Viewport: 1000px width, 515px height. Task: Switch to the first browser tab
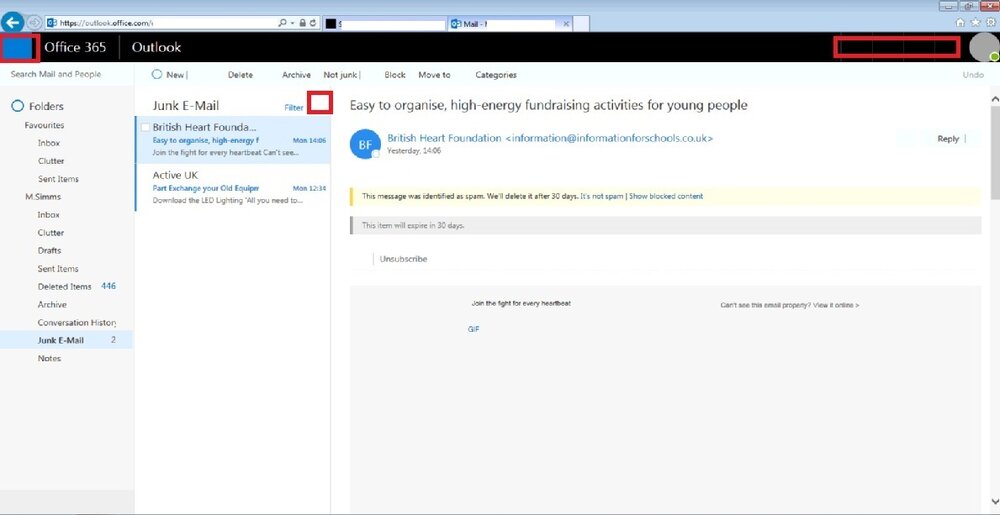click(385, 24)
